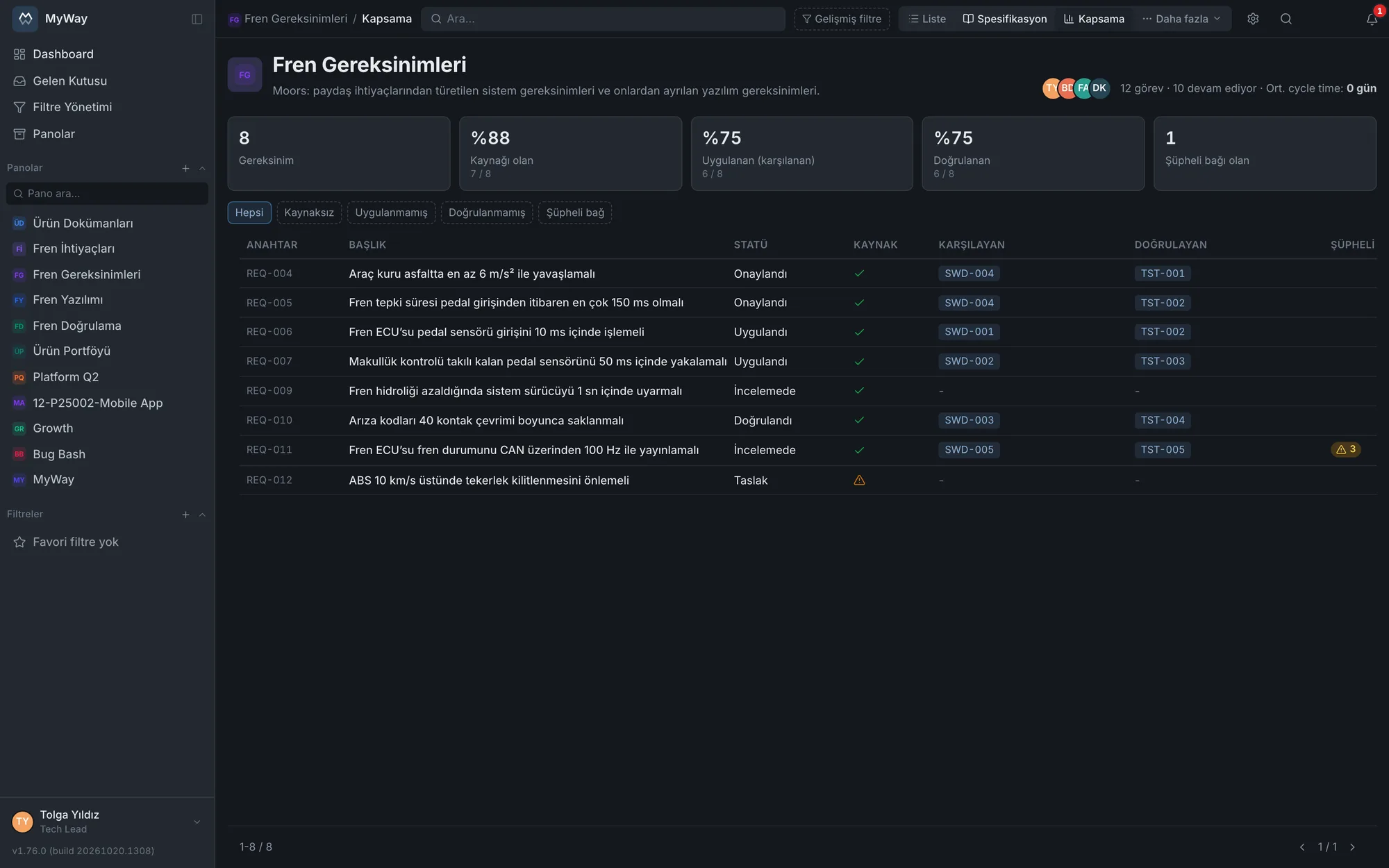Click the Ara... search input field
The width and height of the screenshot is (1389, 868).
[x=603, y=19]
